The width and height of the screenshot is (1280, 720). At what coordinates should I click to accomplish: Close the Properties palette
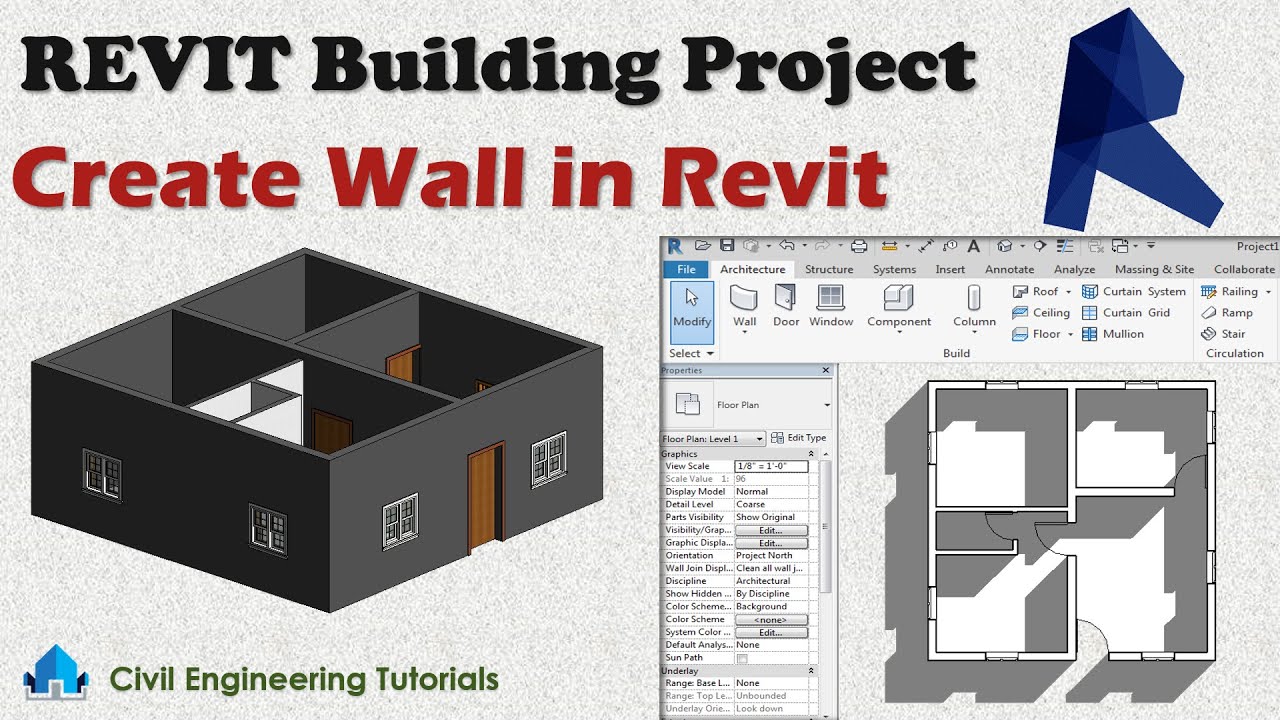click(x=826, y=370)
